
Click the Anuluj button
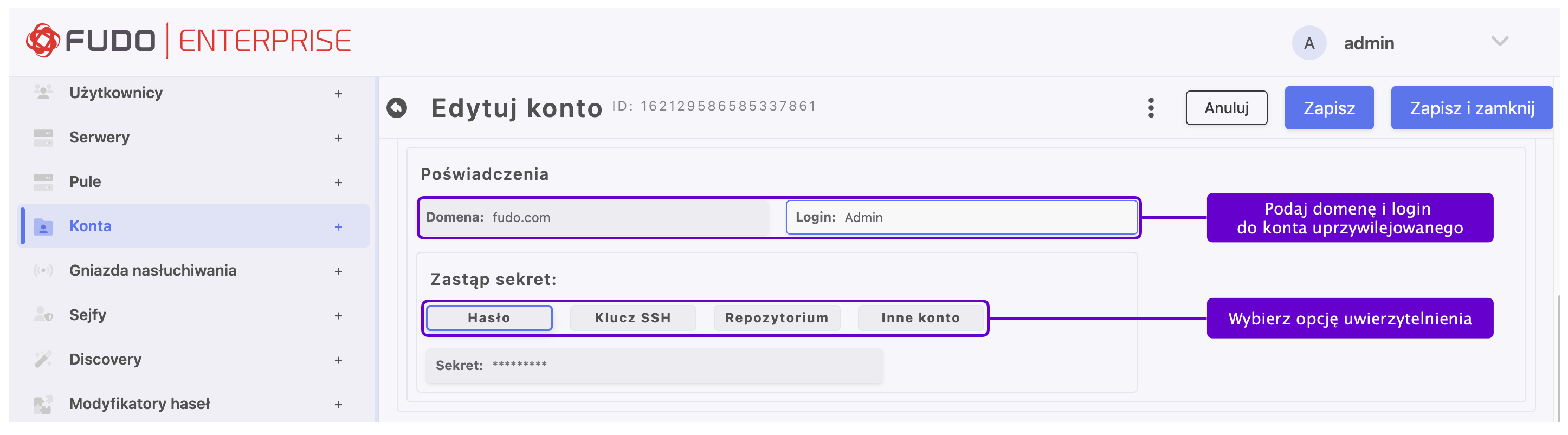coord(1226,108)
